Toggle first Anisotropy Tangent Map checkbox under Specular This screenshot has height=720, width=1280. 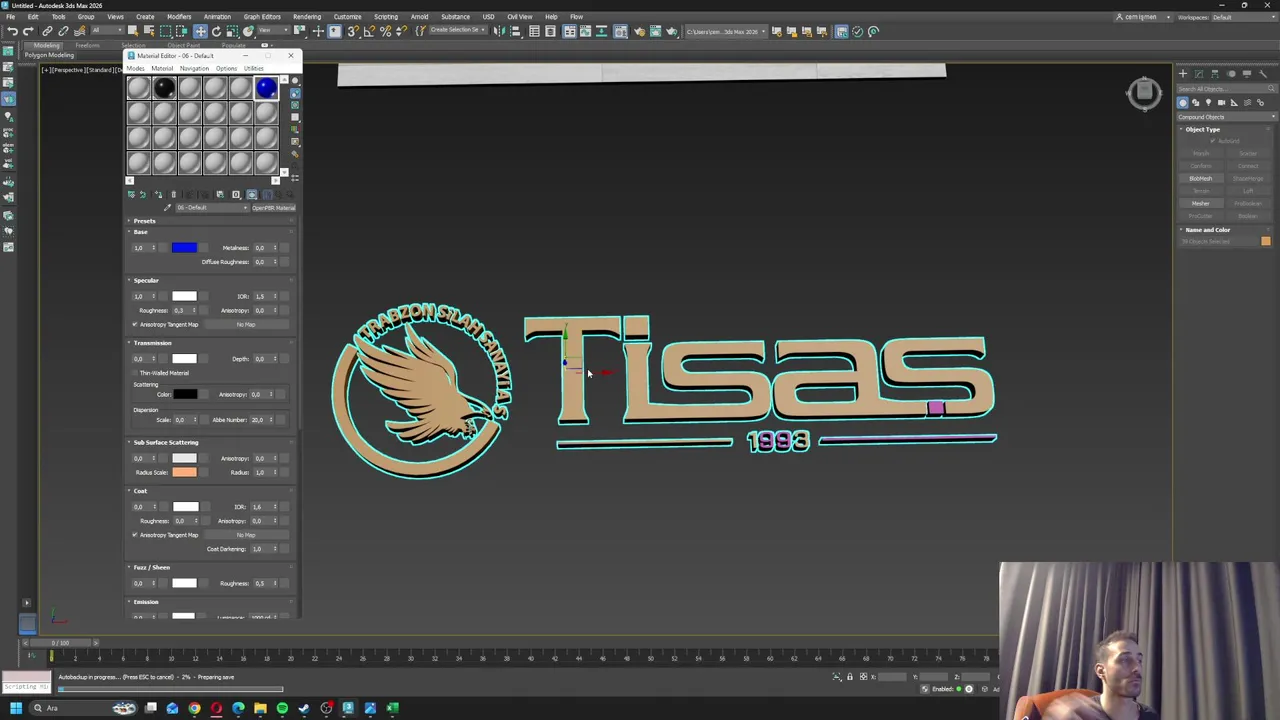click(135, 324)
